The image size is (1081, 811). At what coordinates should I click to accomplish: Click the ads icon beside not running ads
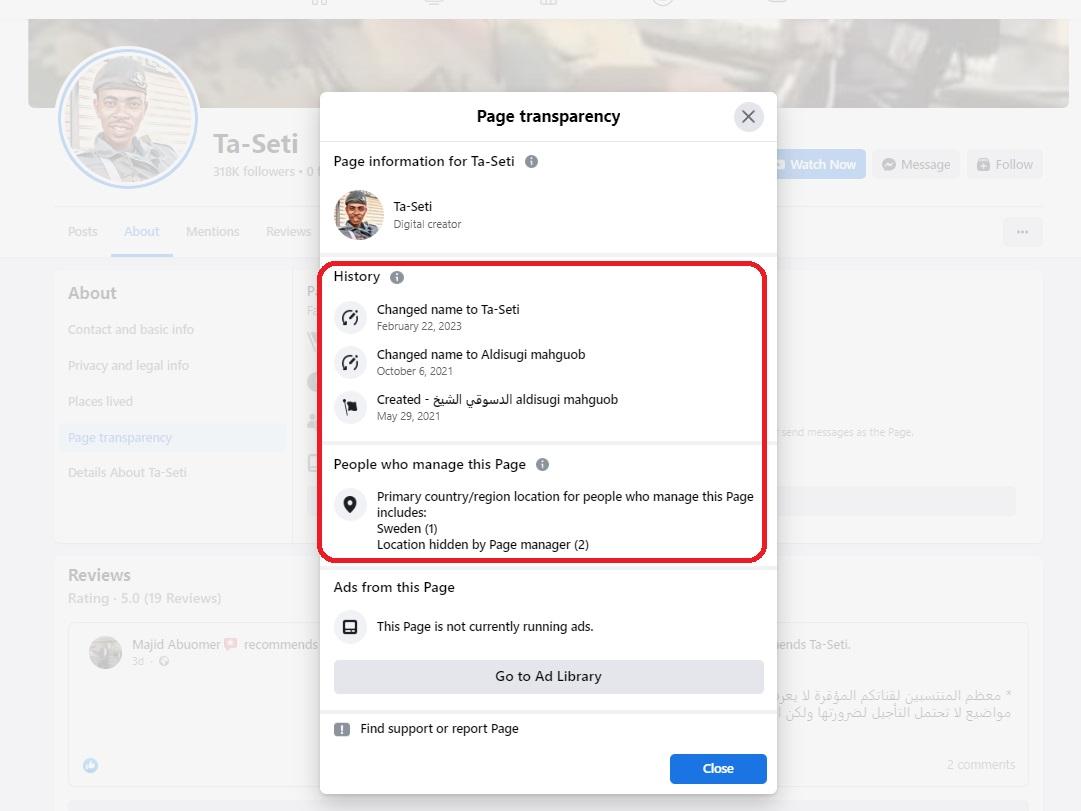350,627
